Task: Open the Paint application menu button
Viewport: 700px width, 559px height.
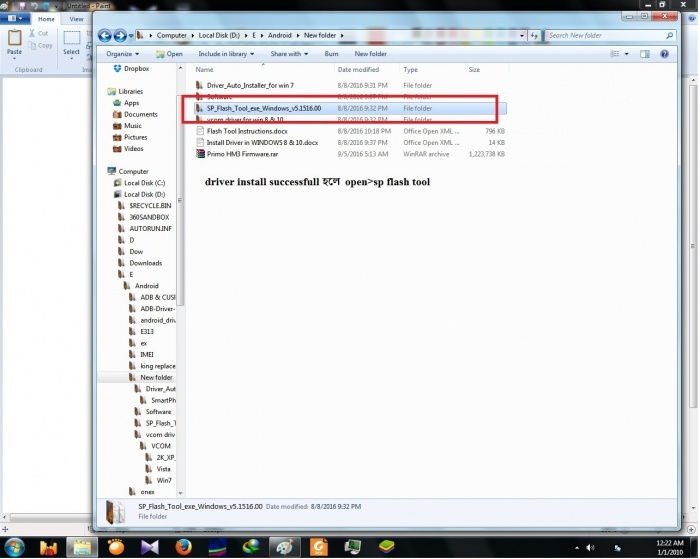Action: (15, 19)
